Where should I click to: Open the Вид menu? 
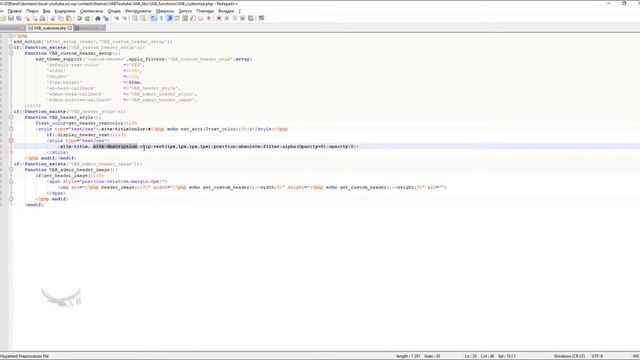click(x=47, y=11)
